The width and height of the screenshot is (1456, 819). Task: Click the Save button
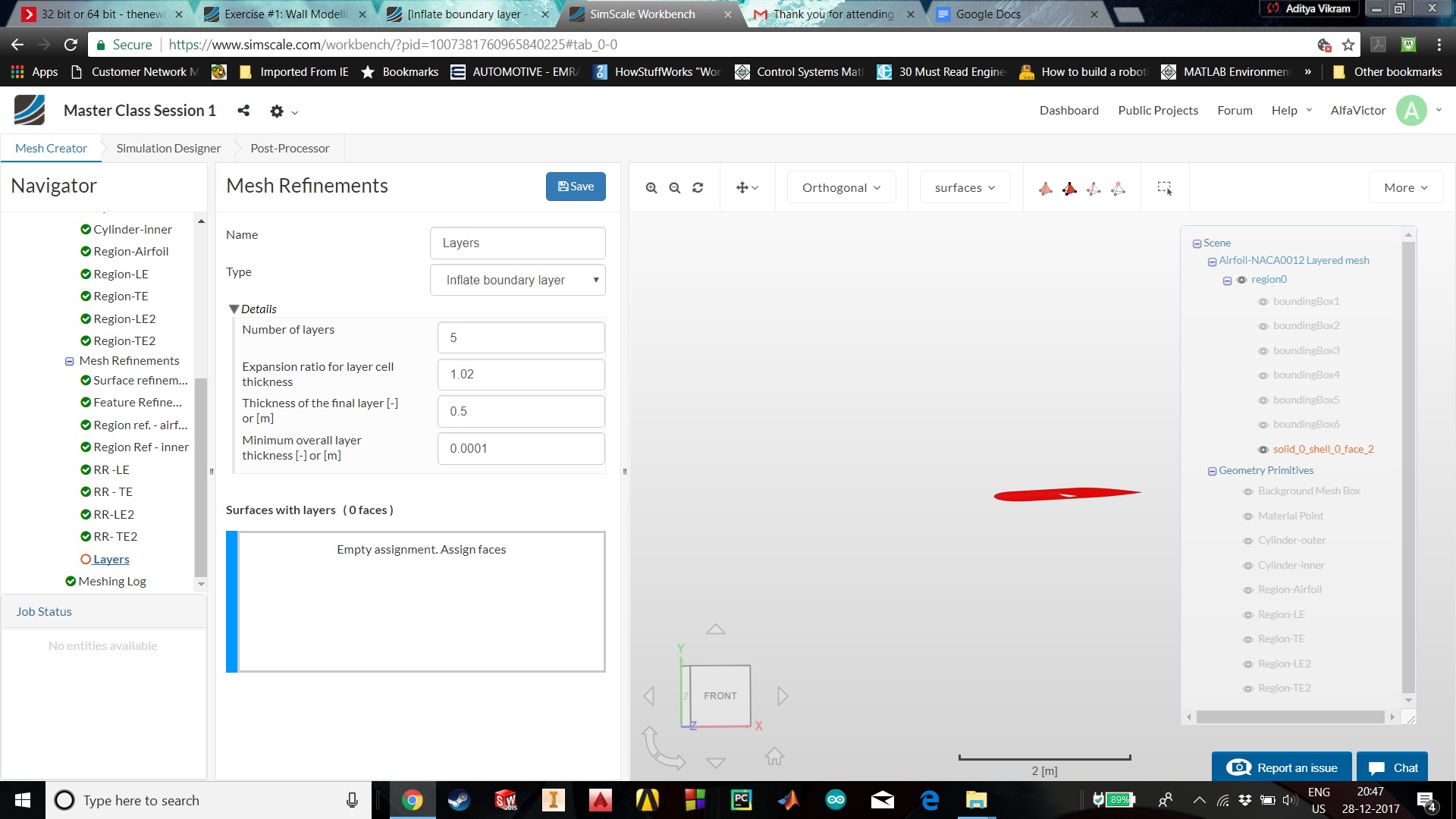coord(576,187)
